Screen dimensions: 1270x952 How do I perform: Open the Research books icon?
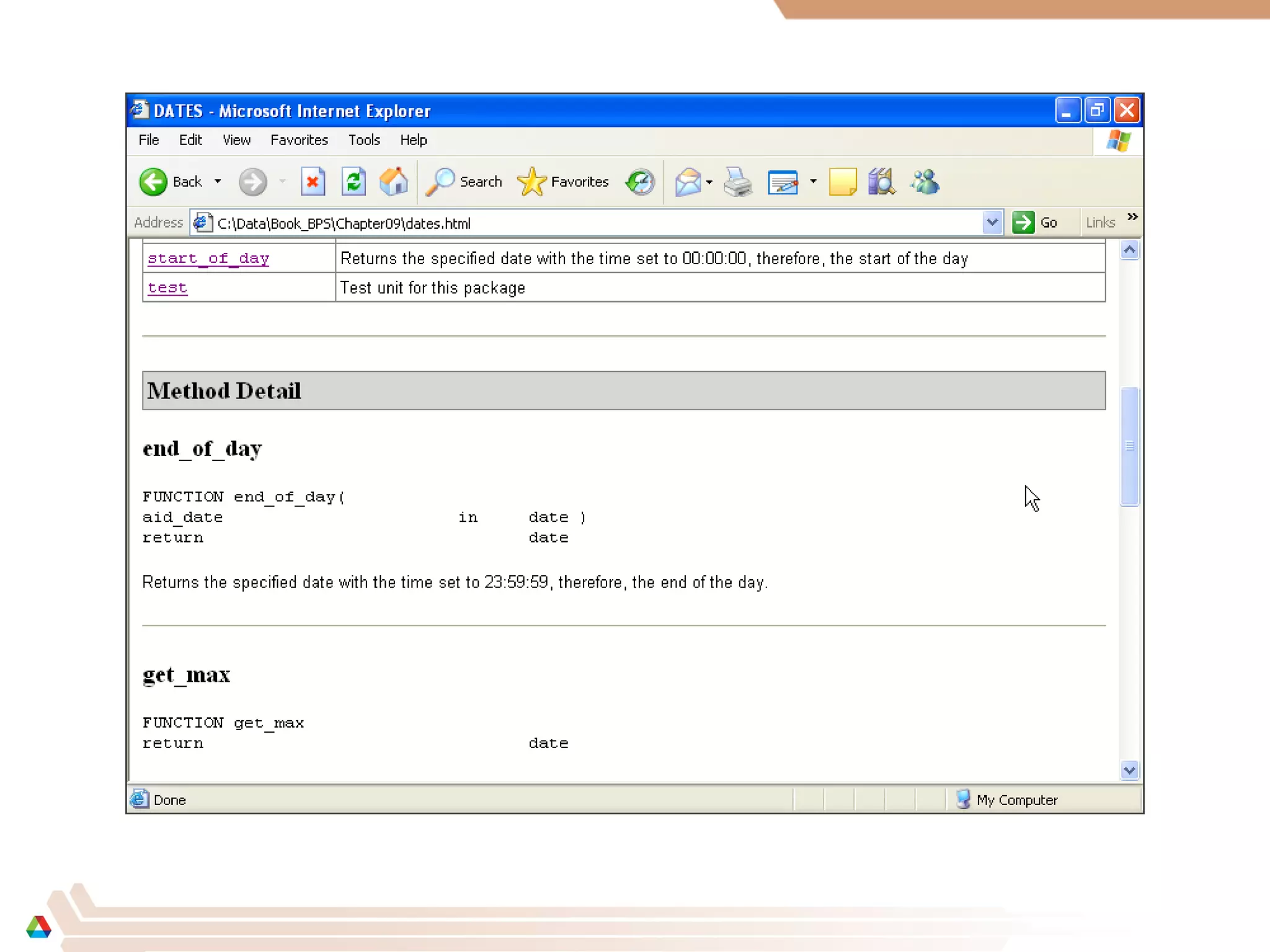[x=881, y=182]
